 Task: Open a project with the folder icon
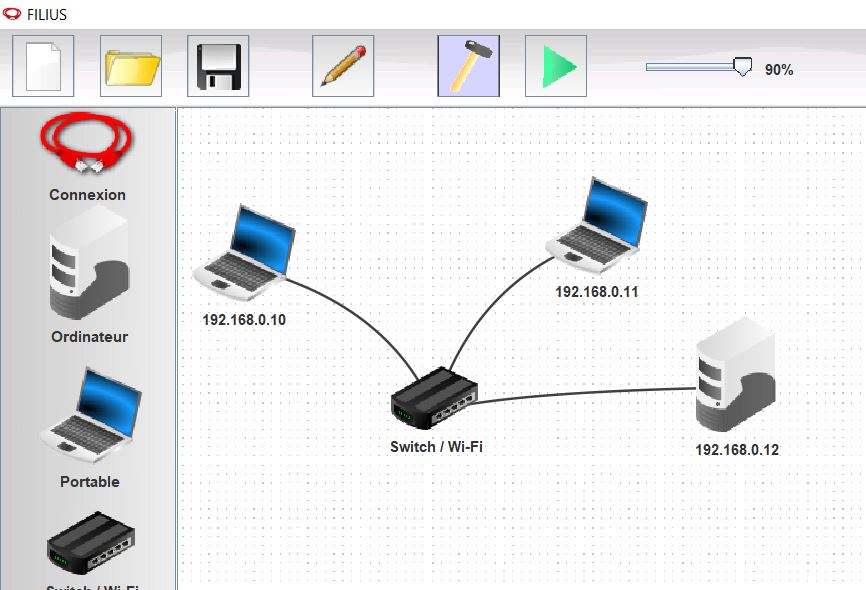click(x=131, y=66)
